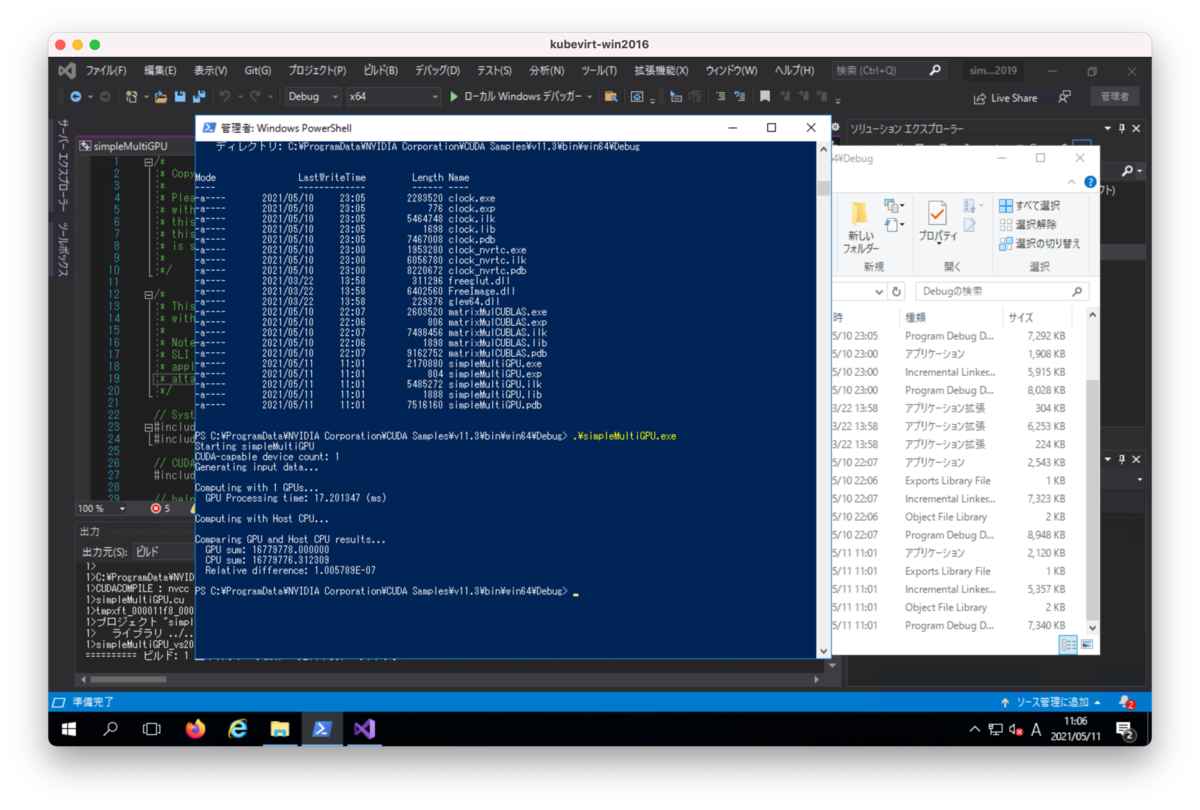Click the search magnifier in Visual Studio
1200x810 pixels.
[935, 71]
